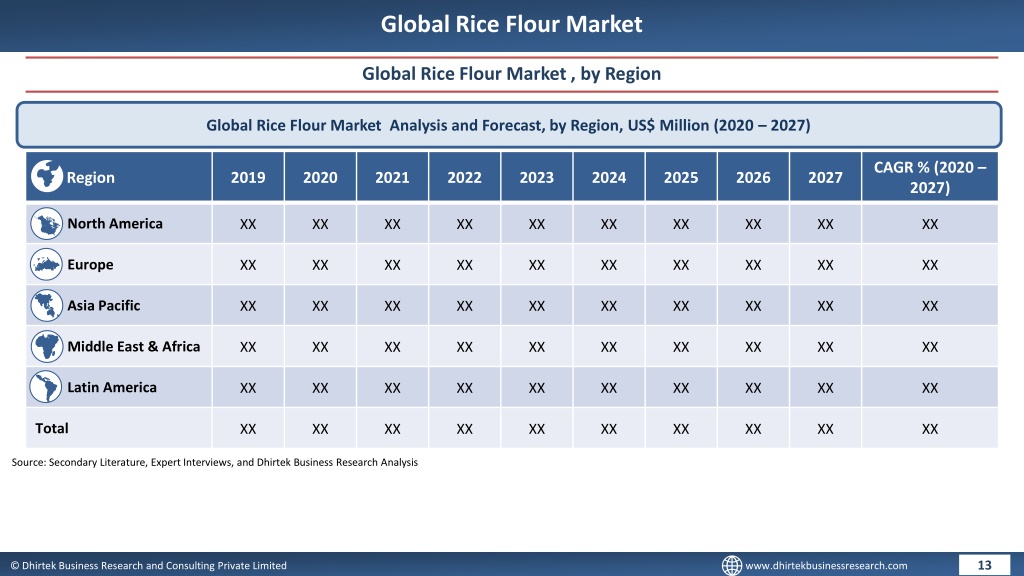Select the Total row label

[x=52, y=428]
